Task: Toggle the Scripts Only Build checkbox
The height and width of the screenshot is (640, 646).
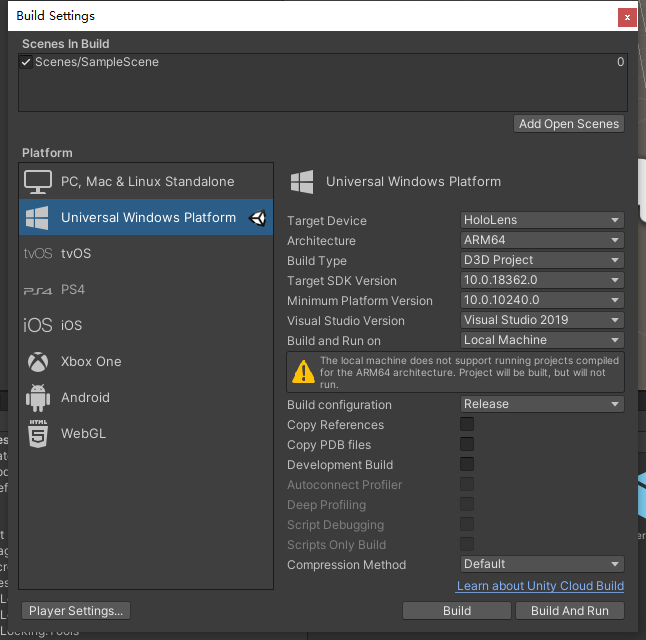Action: tap(467, 544)
